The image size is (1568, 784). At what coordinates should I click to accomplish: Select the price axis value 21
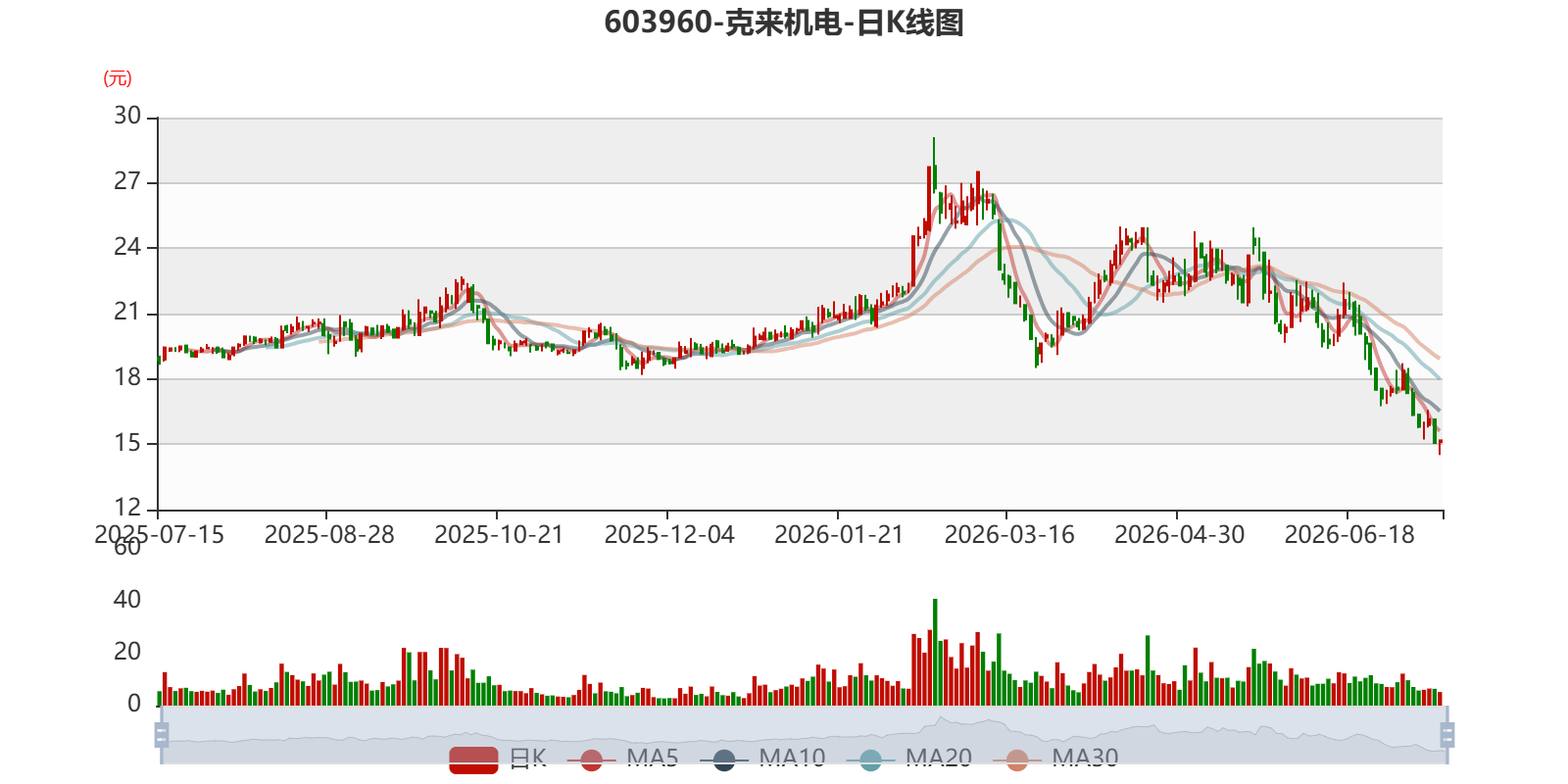pos(127,312)
